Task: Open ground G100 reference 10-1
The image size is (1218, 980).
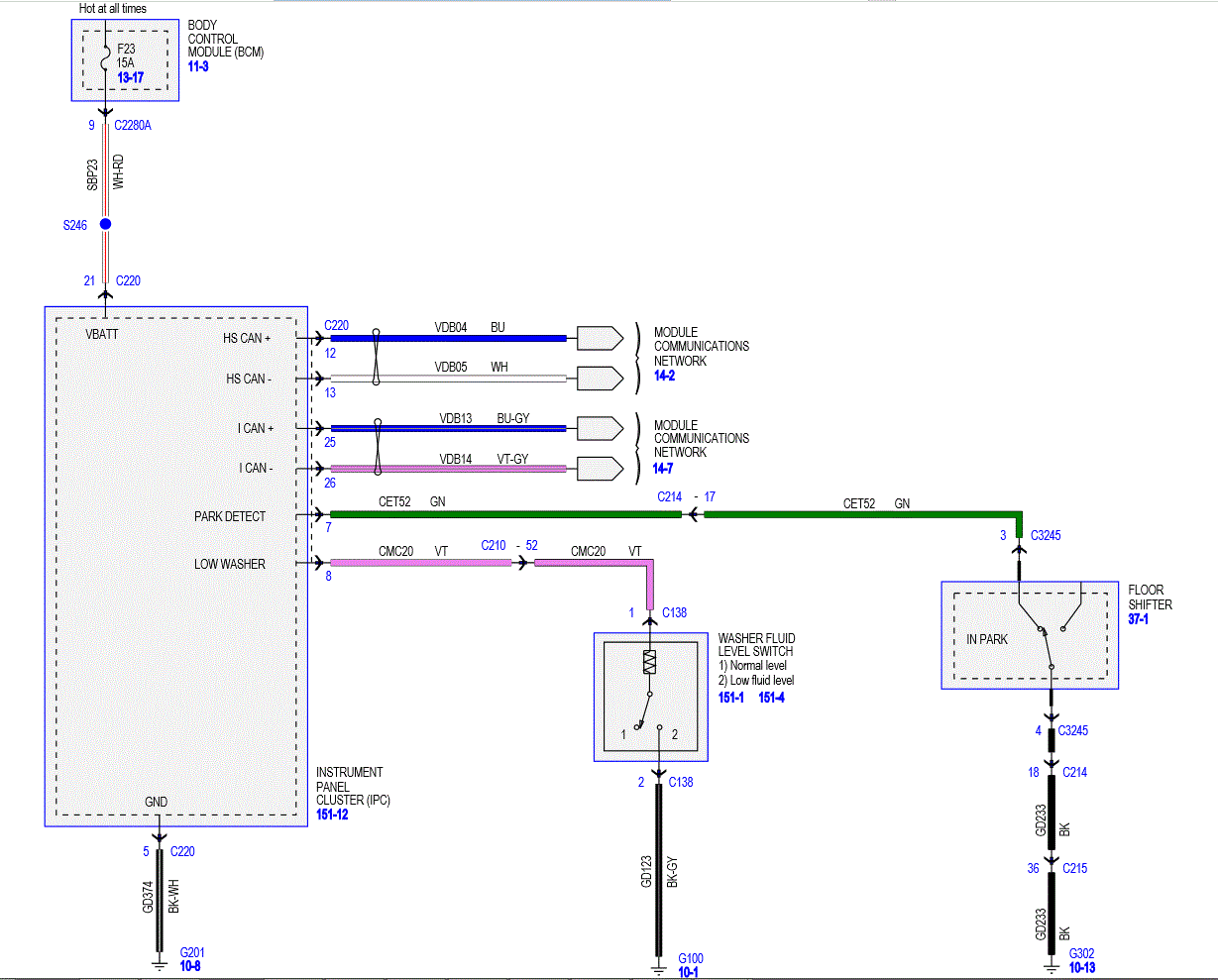Action: [x=688, y=973]
